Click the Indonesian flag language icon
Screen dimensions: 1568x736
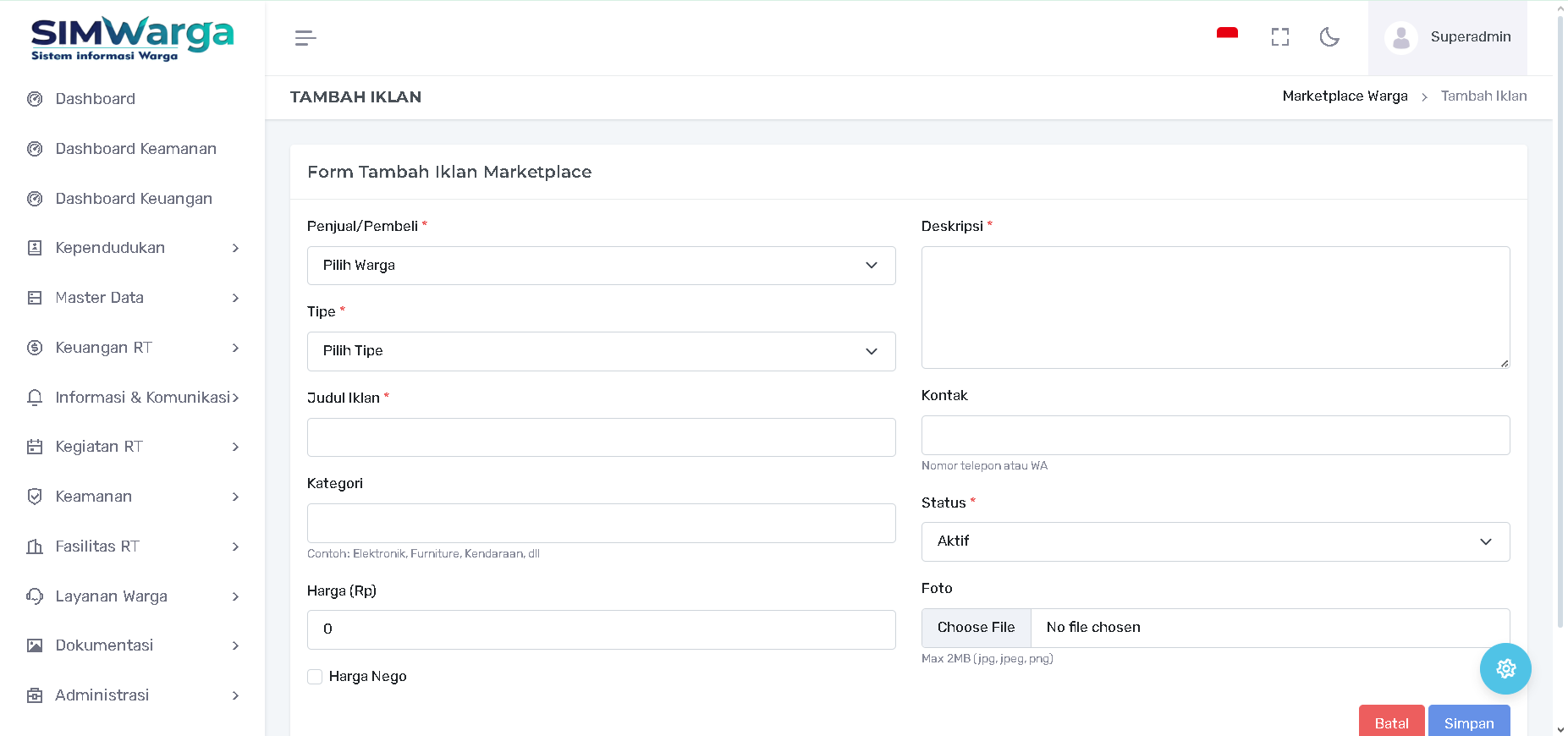[x=1227, y=35]
